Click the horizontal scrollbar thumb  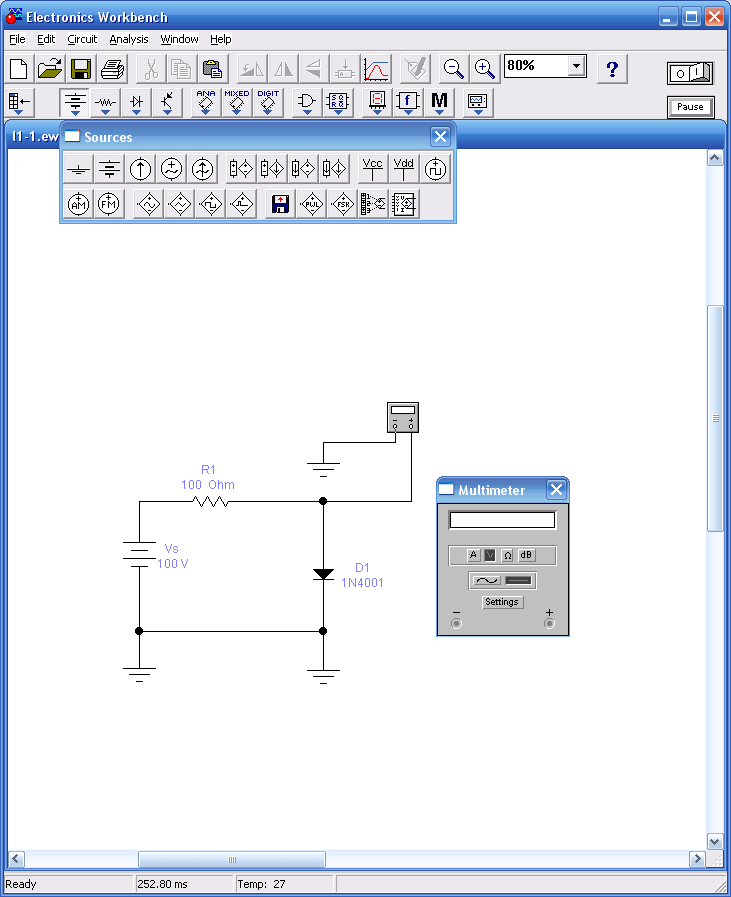pyautogui.click(x=232, y=859)
